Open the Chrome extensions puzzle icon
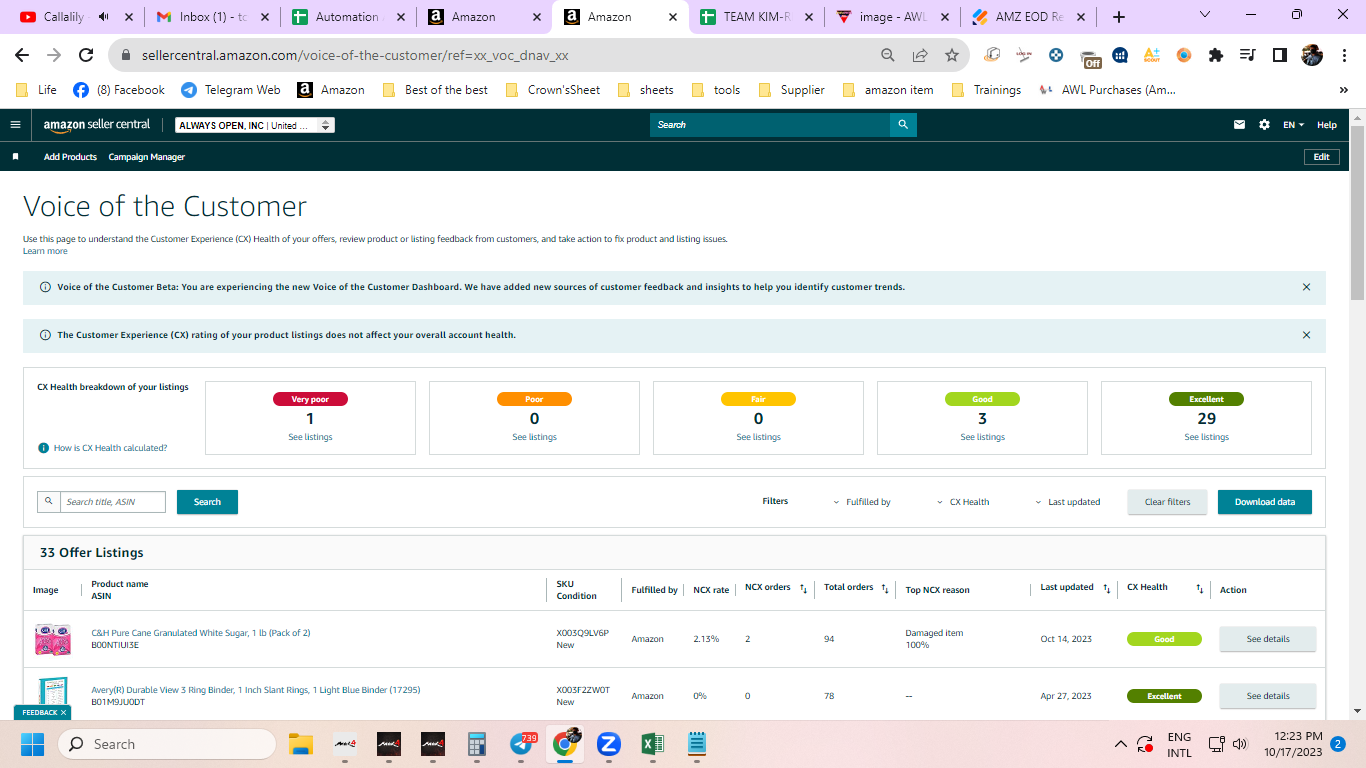Image resolution: width=1366 pixels, height=768 pixels. coord(1215,55)
